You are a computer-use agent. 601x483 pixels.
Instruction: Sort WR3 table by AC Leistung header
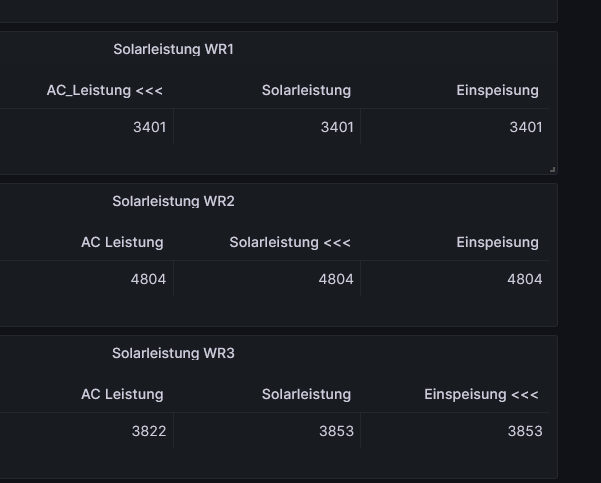[122, 394]
